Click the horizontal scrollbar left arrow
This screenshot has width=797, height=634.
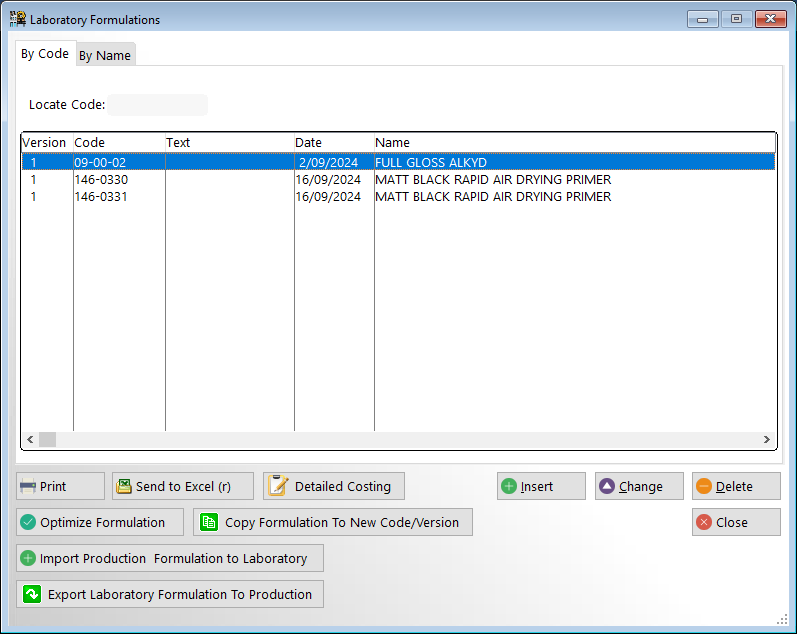coord(30,439)
